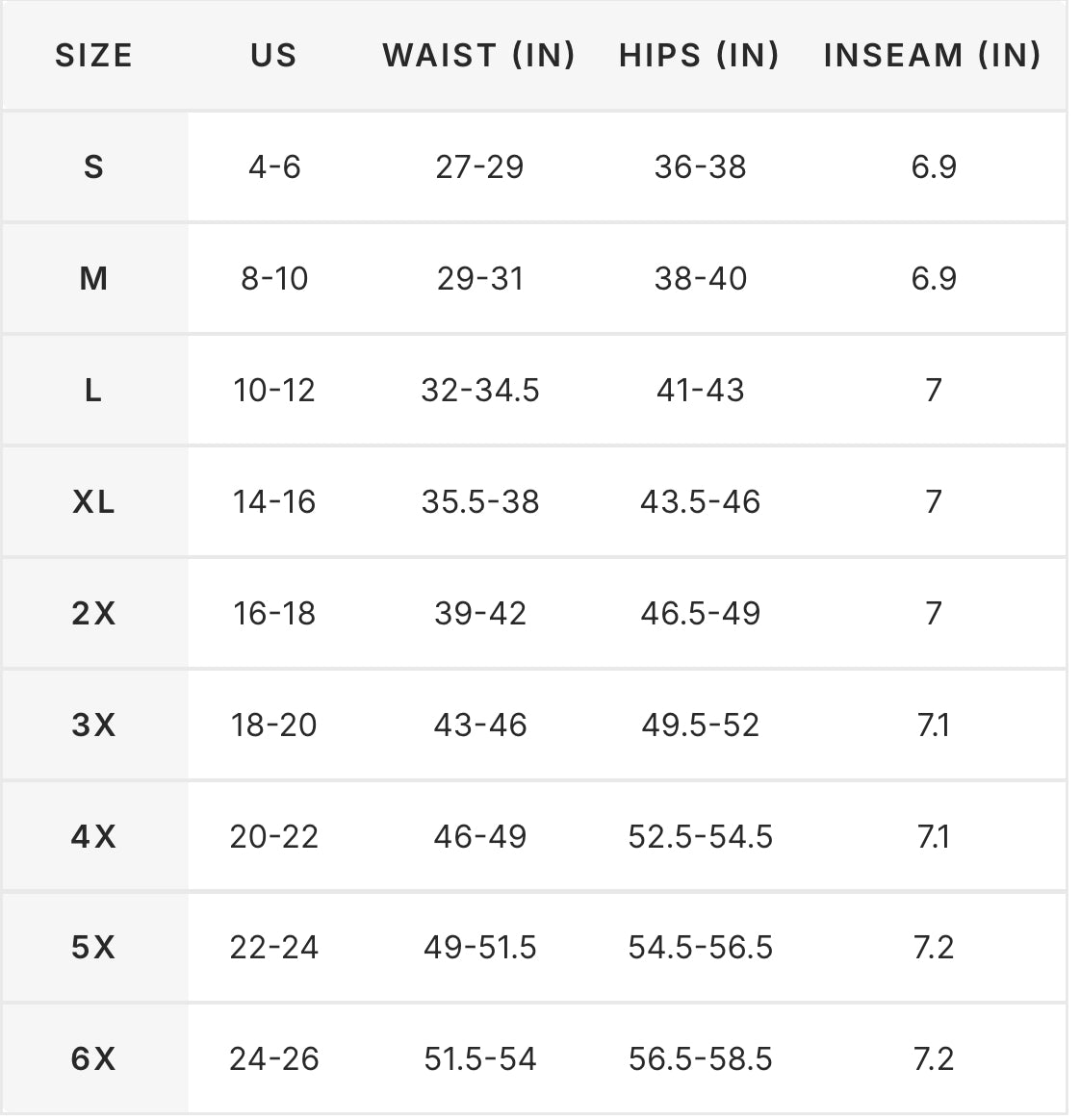Select the M size row label
The width and height of the screenshot is (1080, 1120).
click(93, 279)
